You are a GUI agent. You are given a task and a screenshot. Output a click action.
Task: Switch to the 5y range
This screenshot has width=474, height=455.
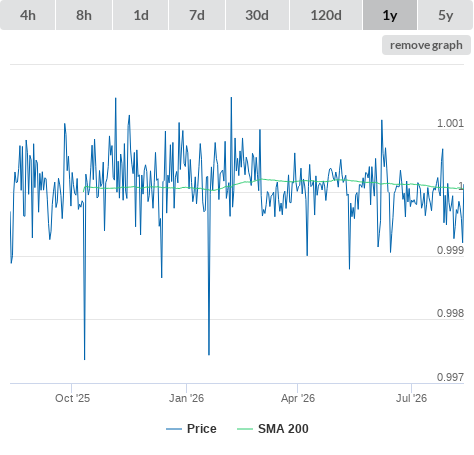click(445, 15)
